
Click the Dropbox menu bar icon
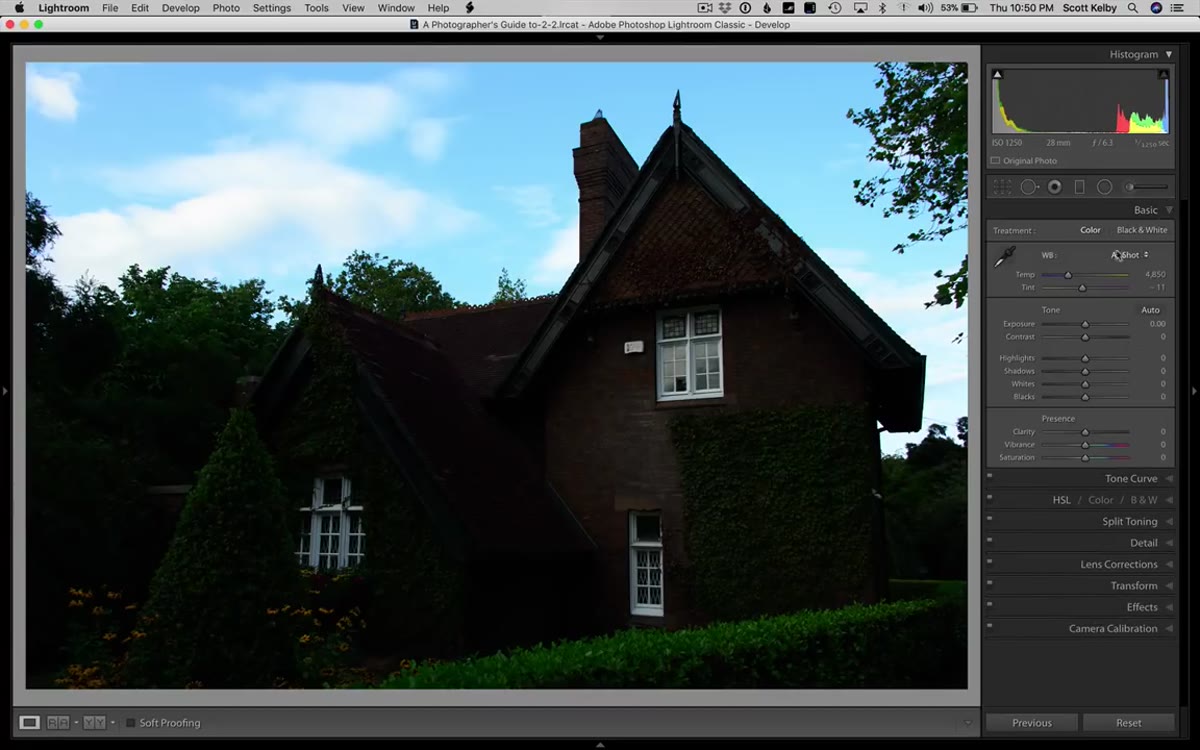pyautogui.click(x=725, y=8)
